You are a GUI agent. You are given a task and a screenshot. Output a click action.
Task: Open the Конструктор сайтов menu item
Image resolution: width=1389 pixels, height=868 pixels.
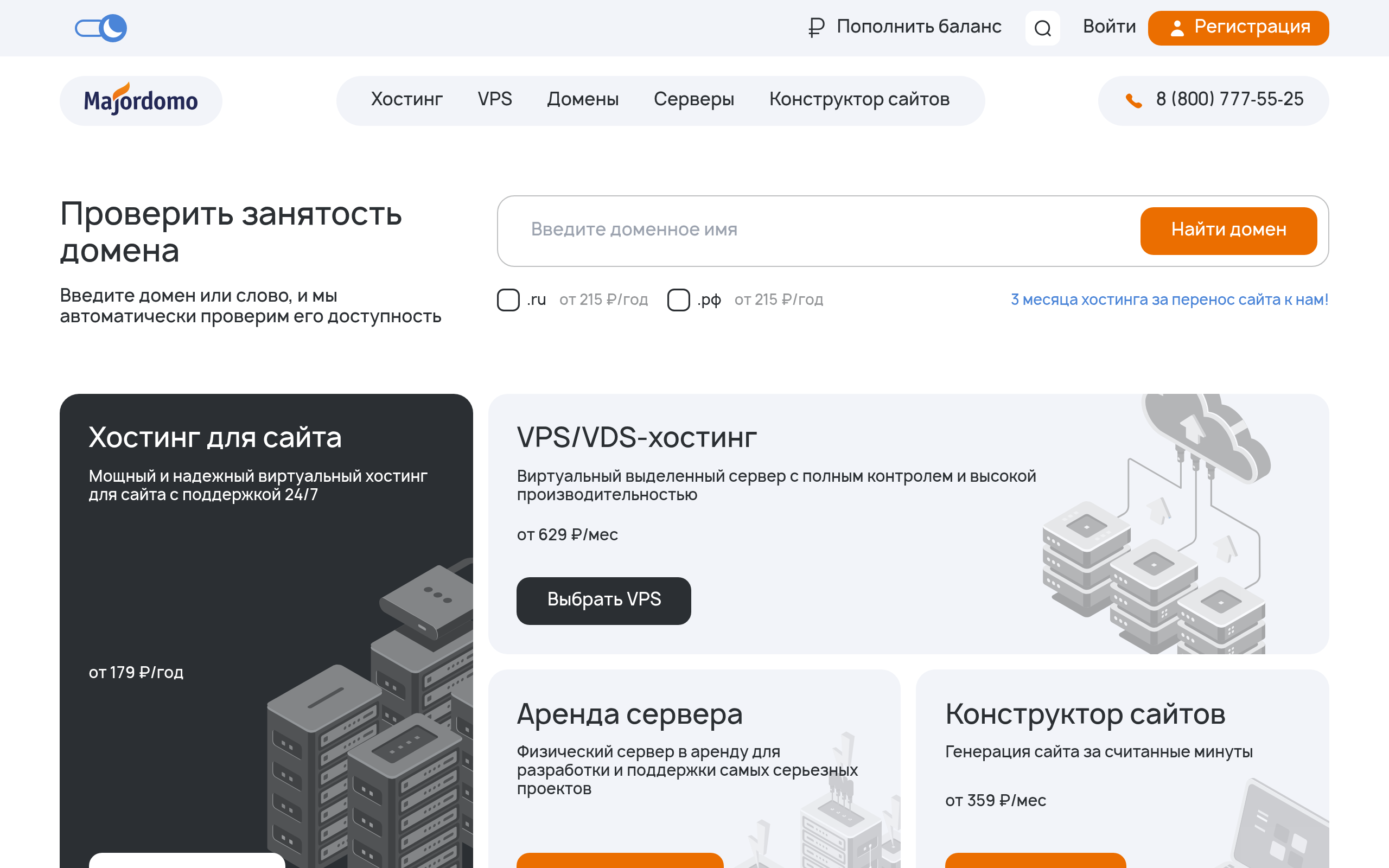tap(859, 99)
